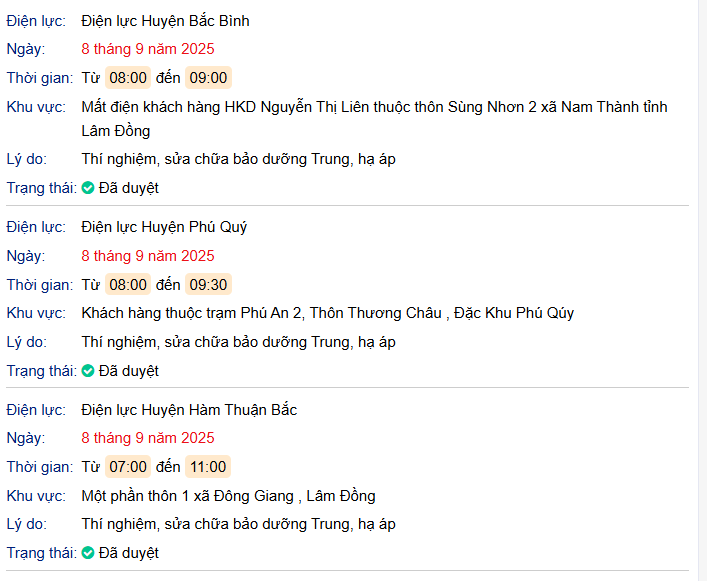Select end time 09:00 badge
Screen dimensions: 707x581
click(208, 78)
